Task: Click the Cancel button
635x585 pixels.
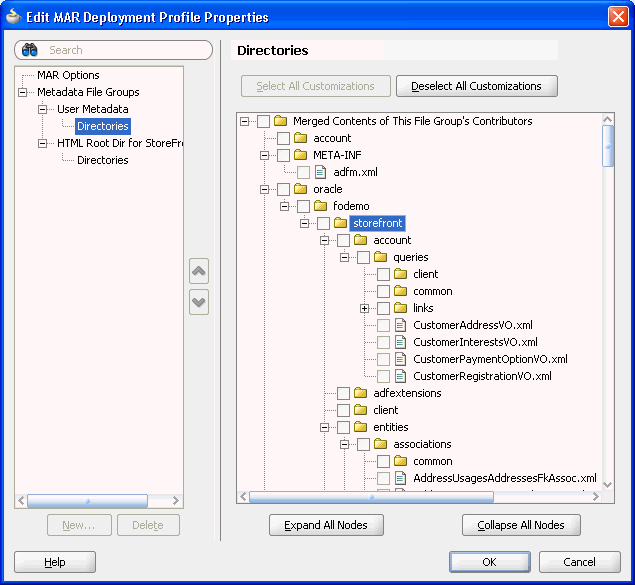Action: click(x=580, y=562)
